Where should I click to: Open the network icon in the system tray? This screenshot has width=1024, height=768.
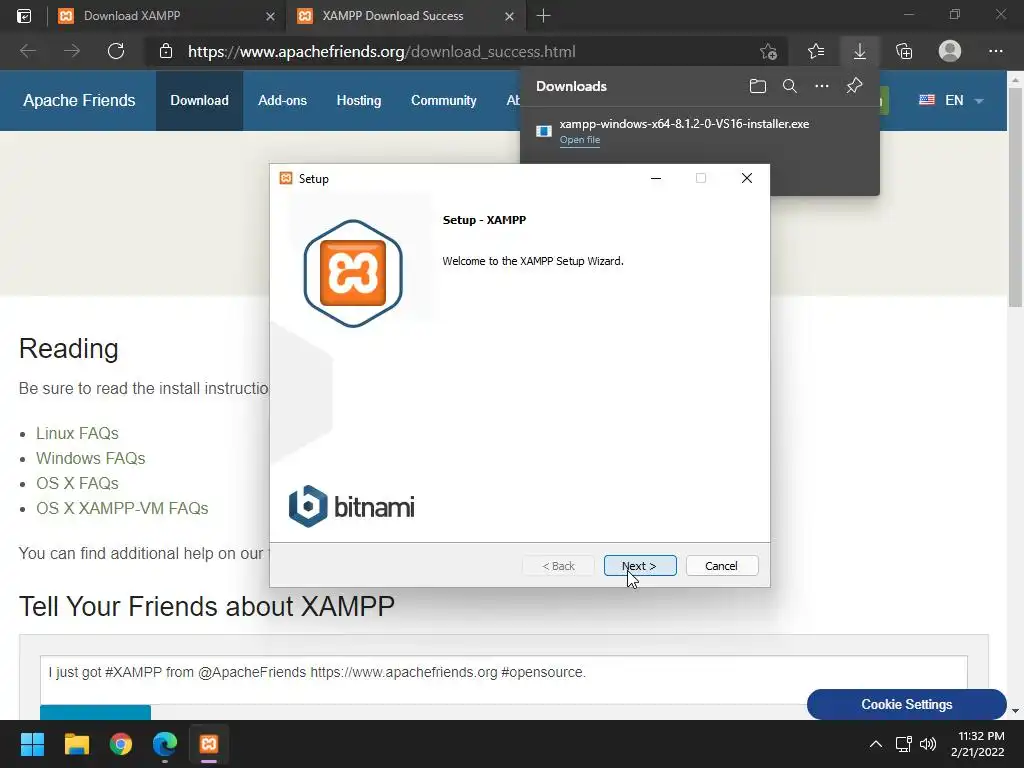903,744
